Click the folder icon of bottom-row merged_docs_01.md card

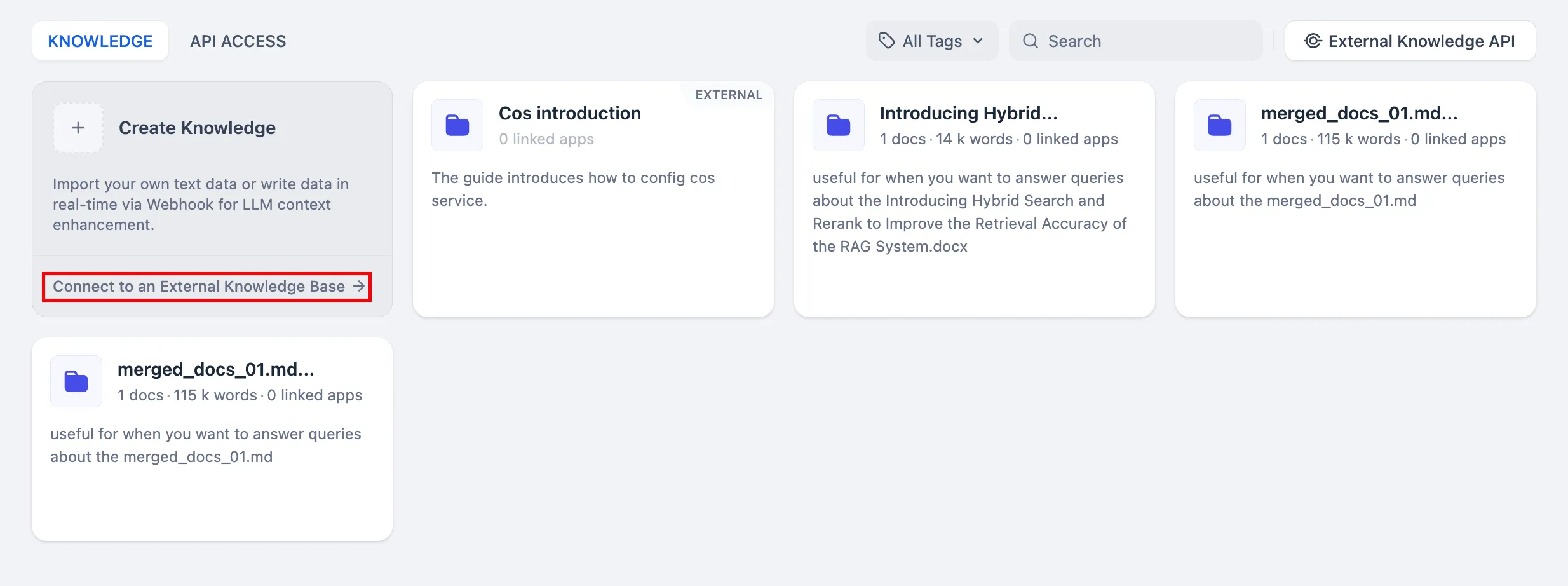(76, 381)
